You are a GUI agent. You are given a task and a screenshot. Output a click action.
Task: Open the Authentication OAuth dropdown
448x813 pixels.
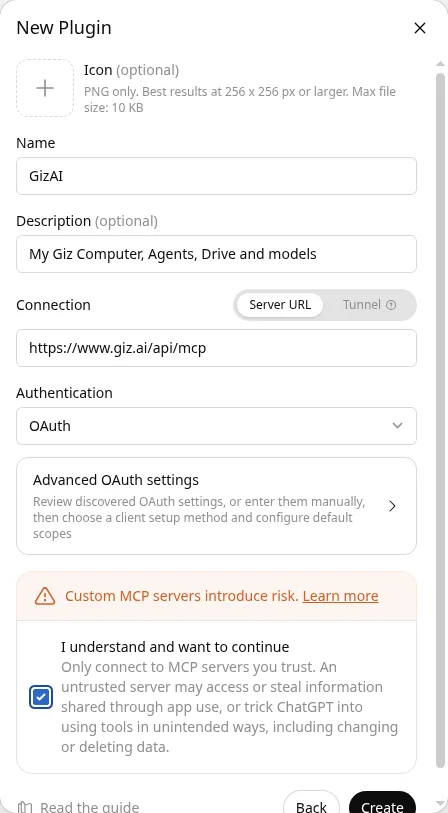coord(216,426)
